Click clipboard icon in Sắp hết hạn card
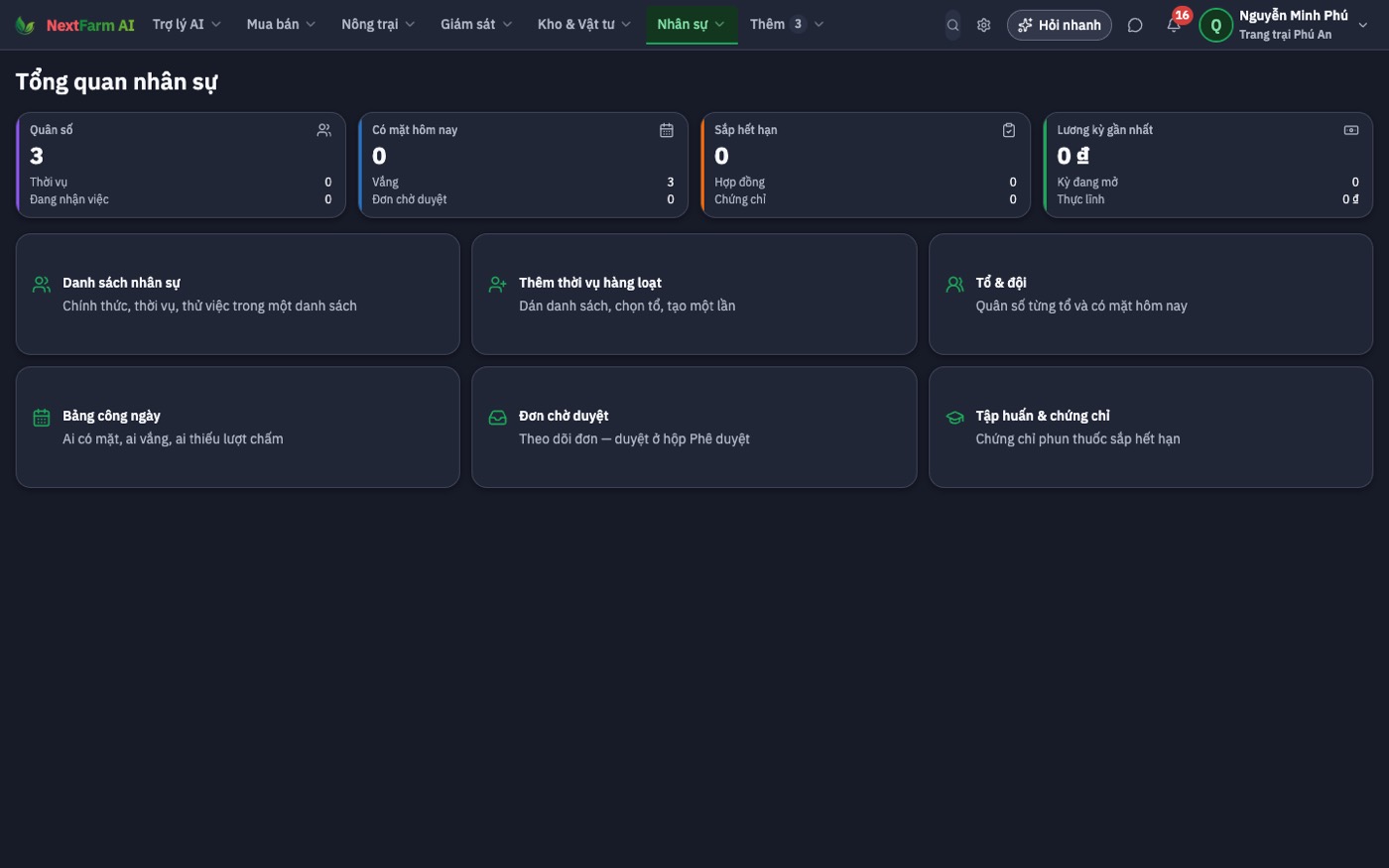The width and height of the screenshot is (1389, 868). pyautogui.click(x=1009, y=130)
